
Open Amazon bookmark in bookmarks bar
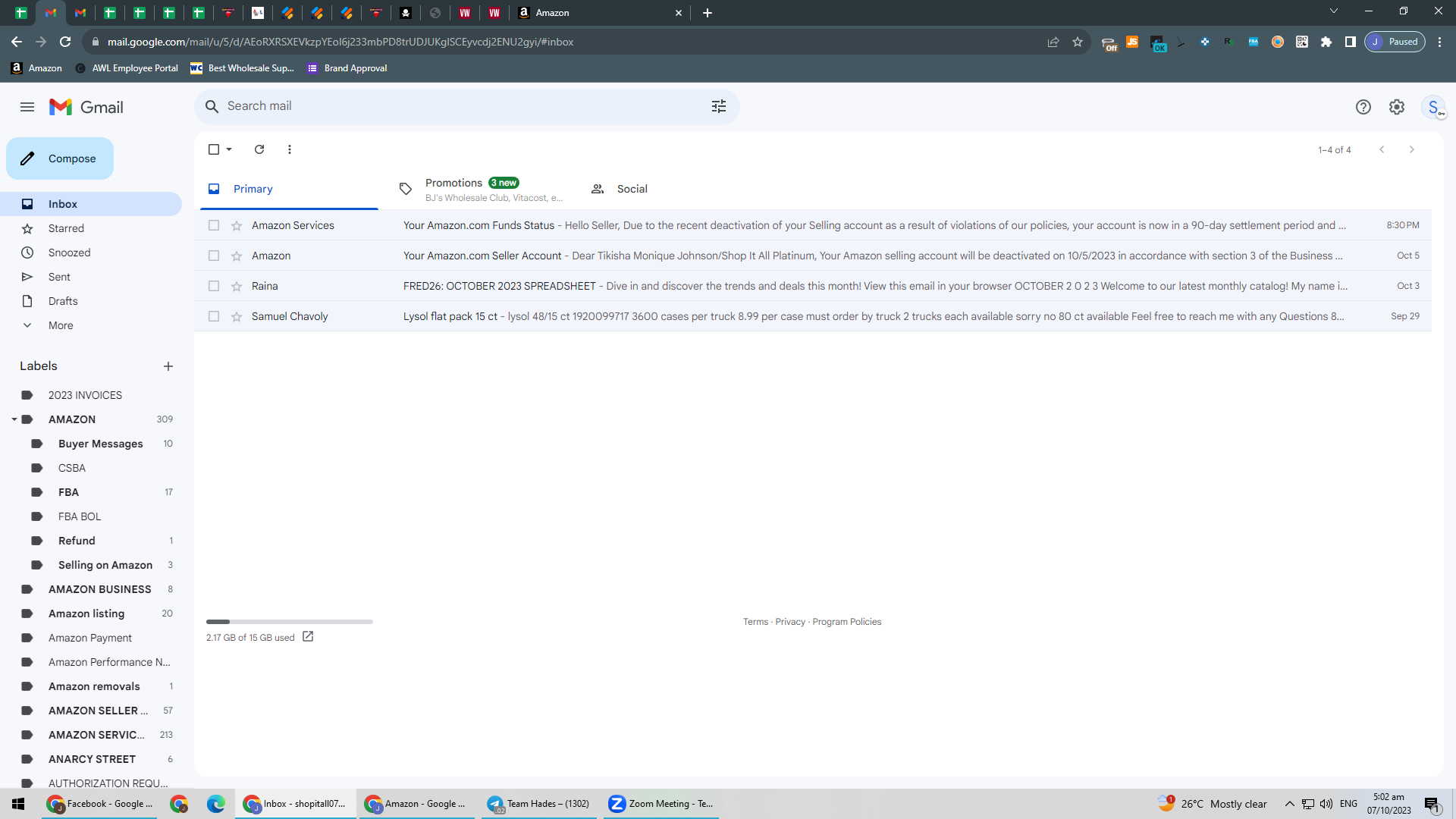tap(36, 68)
